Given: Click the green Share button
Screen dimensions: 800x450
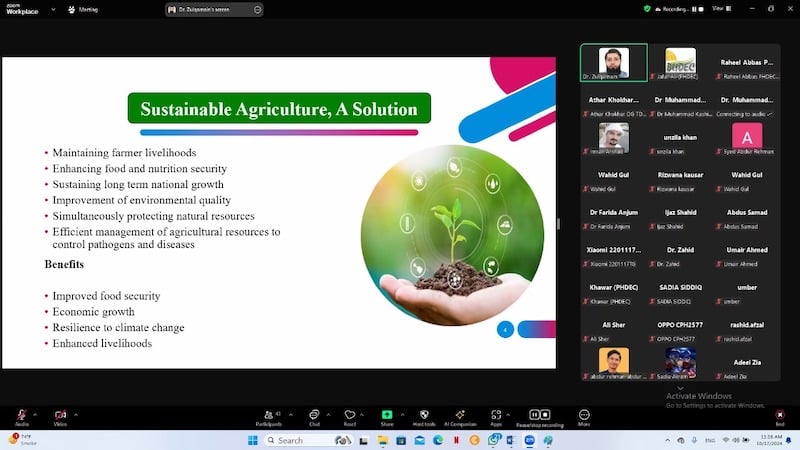Looking at the screenshot, I should [x=387, y=414].
